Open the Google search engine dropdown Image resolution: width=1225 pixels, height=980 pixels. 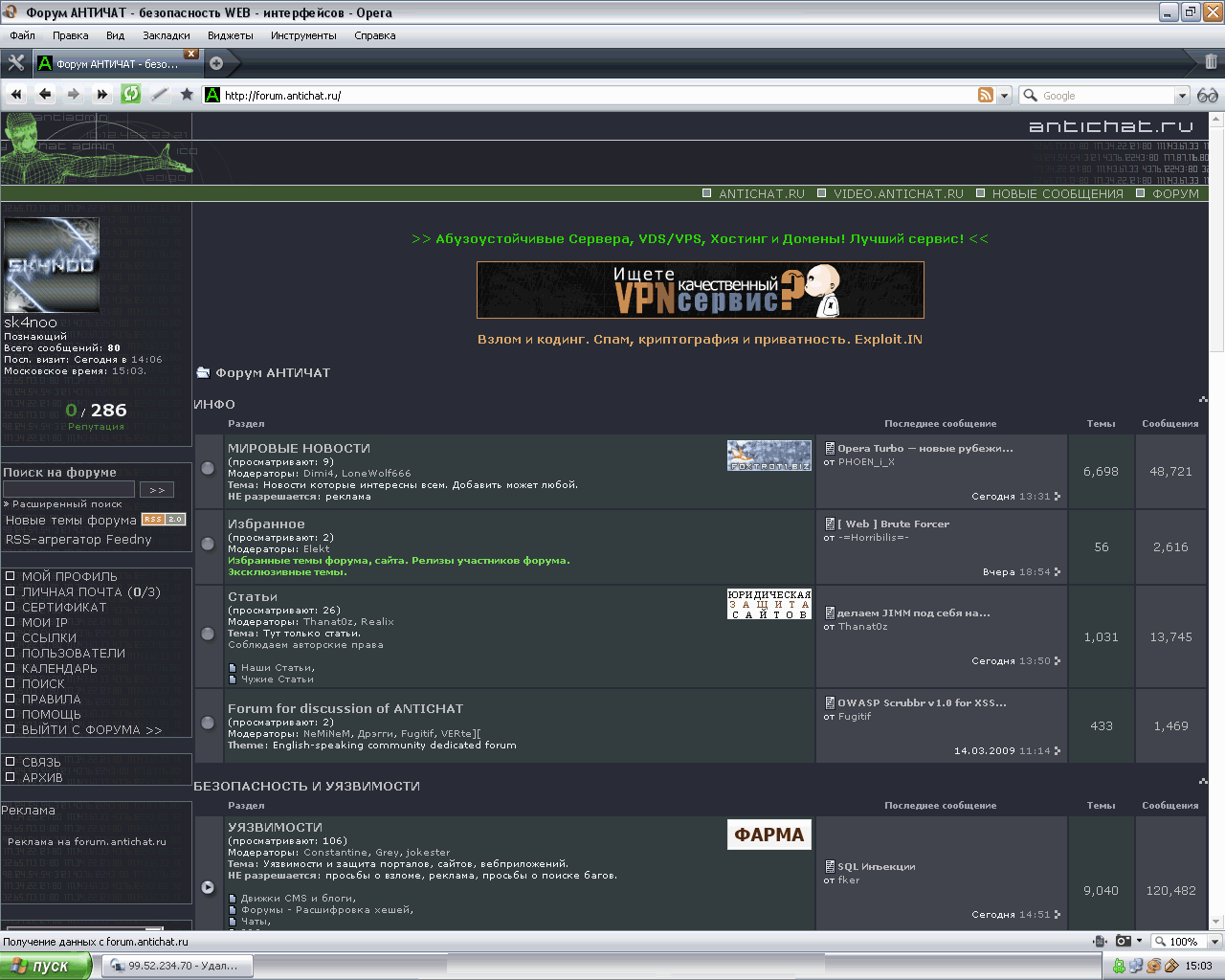[1182, 96]
